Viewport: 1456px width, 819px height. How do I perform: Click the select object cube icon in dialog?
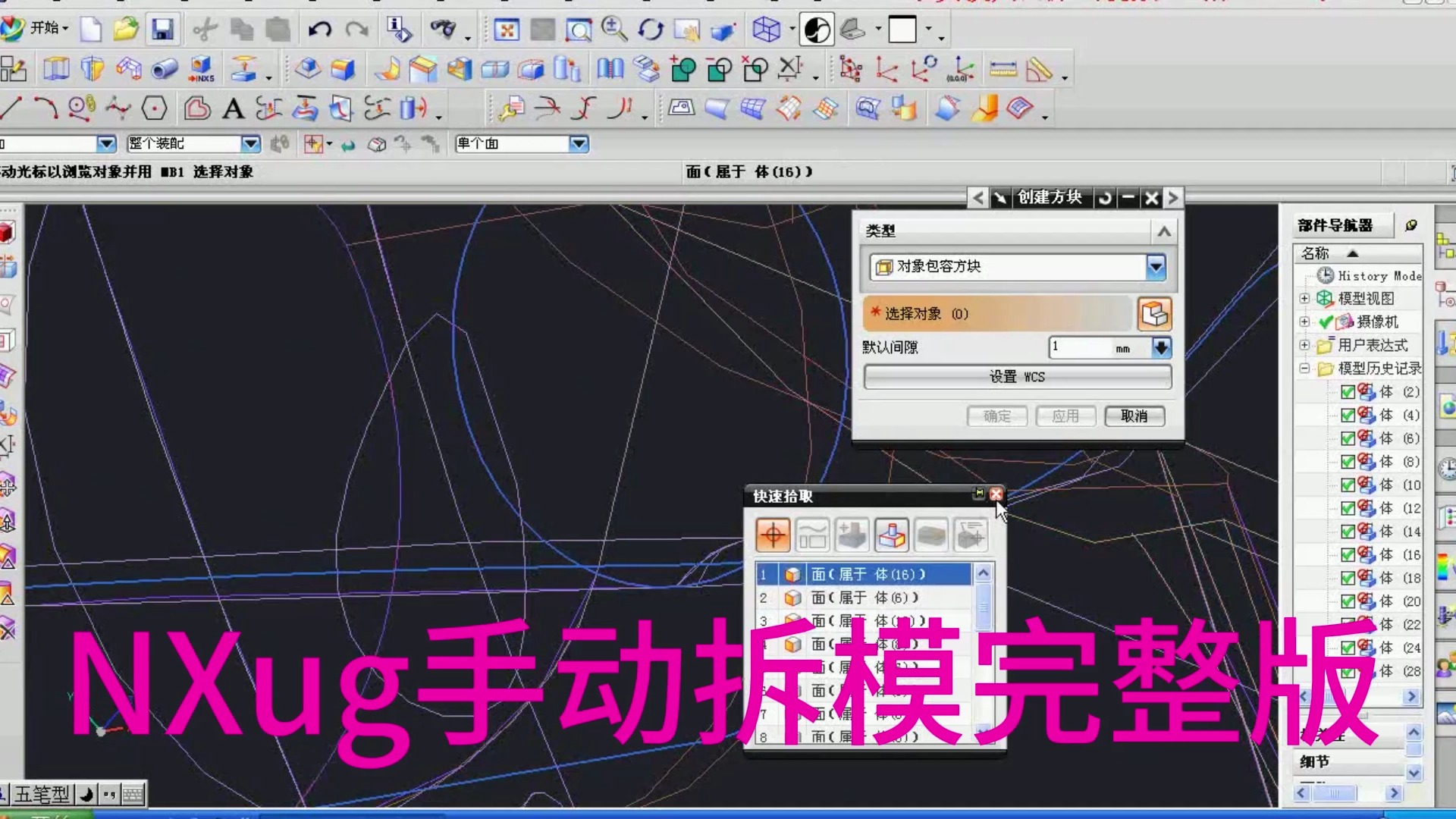[1154, 313]
